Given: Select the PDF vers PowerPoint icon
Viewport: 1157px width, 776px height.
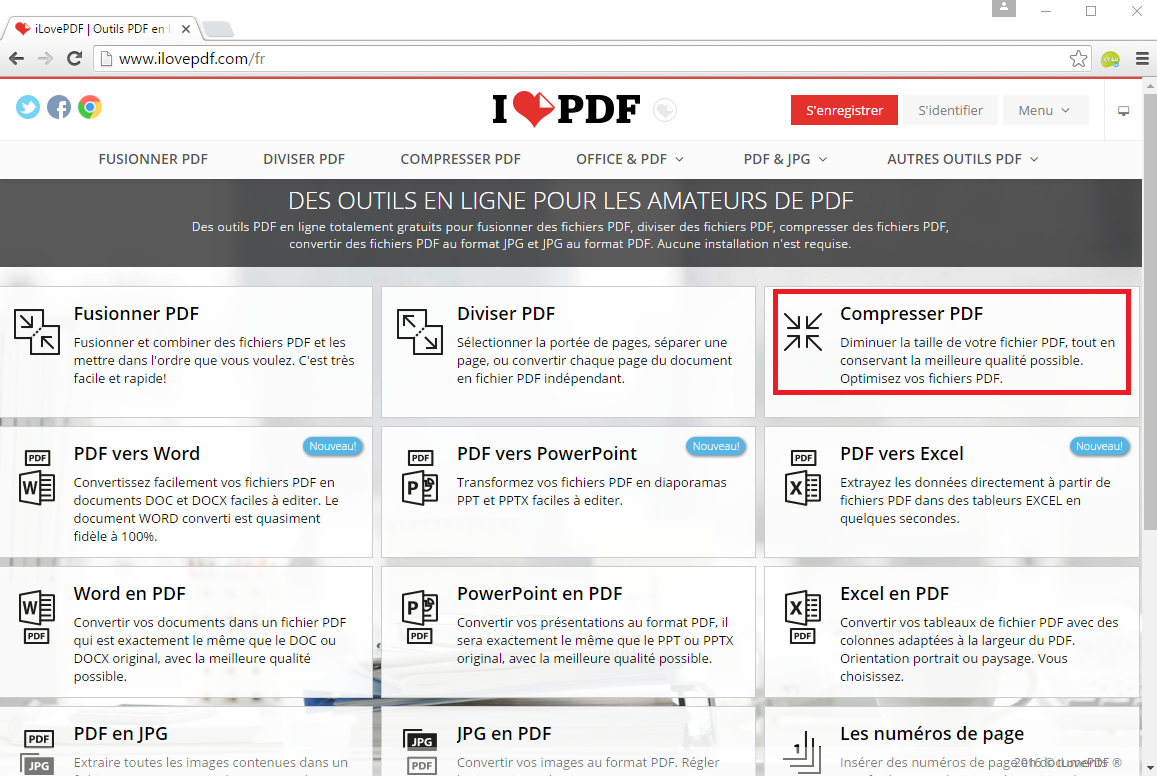Looking at the screenshot, I should click(x=420, y=478).
